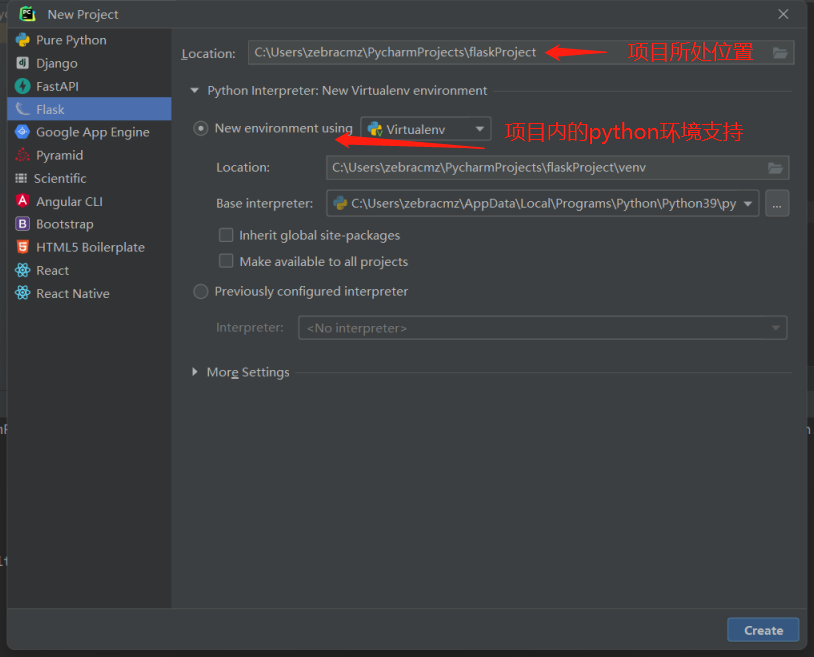Browse folder for project Location
The height and width of the screenshot is (657, 814).
(x=780, y=52)
